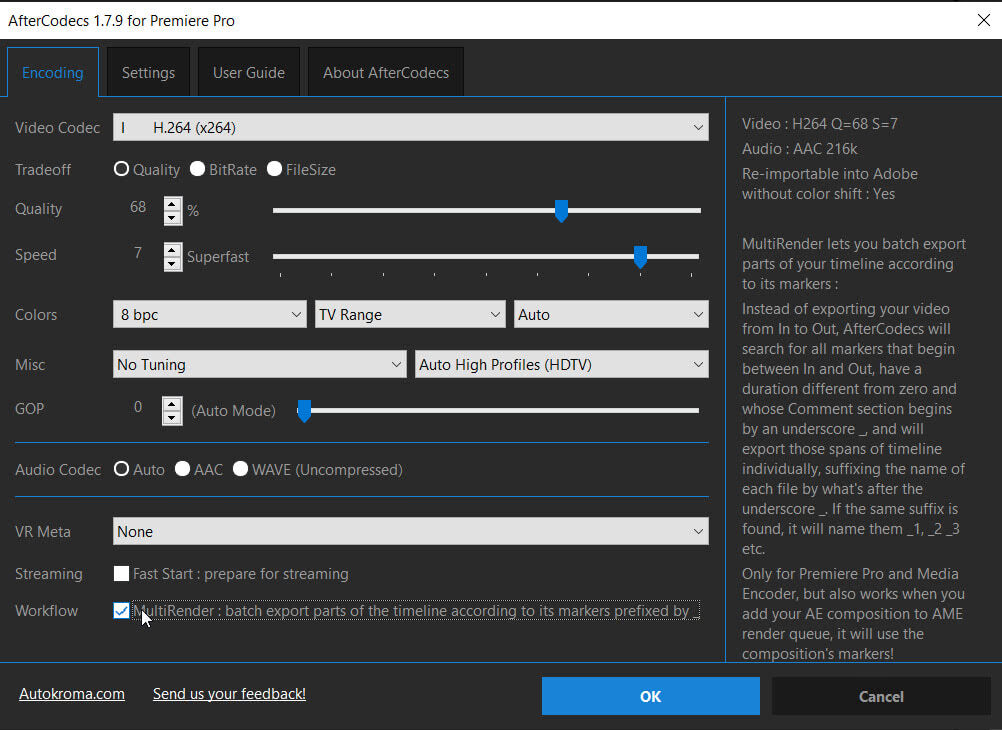The height and width of the screenshot is (730, 1002).
Task: Choose WAVE (Uncompressed) audio codec
Action: pos(240,469)
